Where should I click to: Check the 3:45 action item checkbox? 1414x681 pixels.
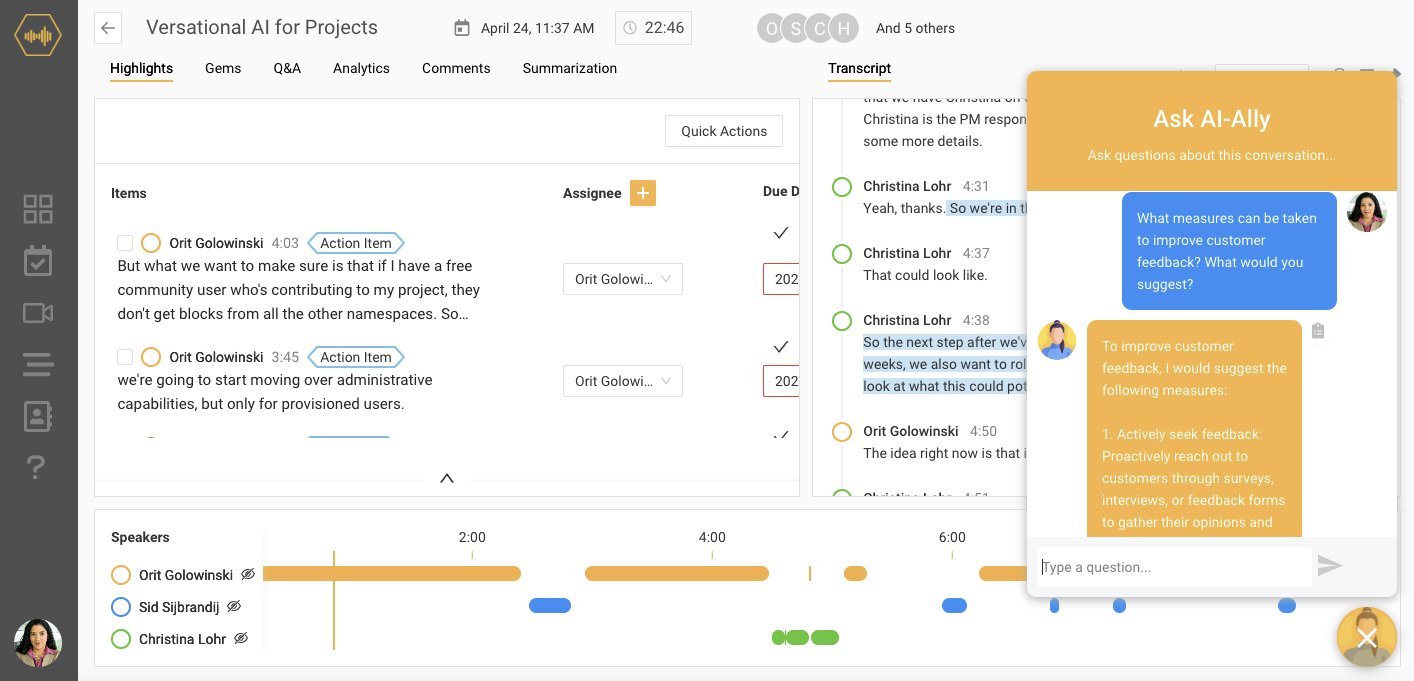point(125,357)
